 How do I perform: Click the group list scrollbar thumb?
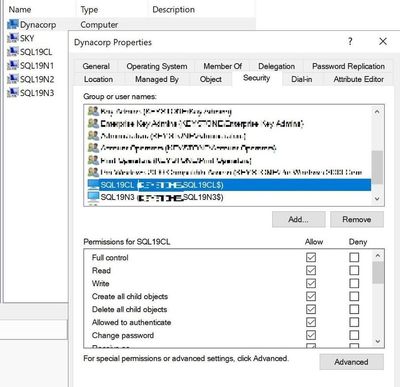pyautogui.click(x=377, y=167)
